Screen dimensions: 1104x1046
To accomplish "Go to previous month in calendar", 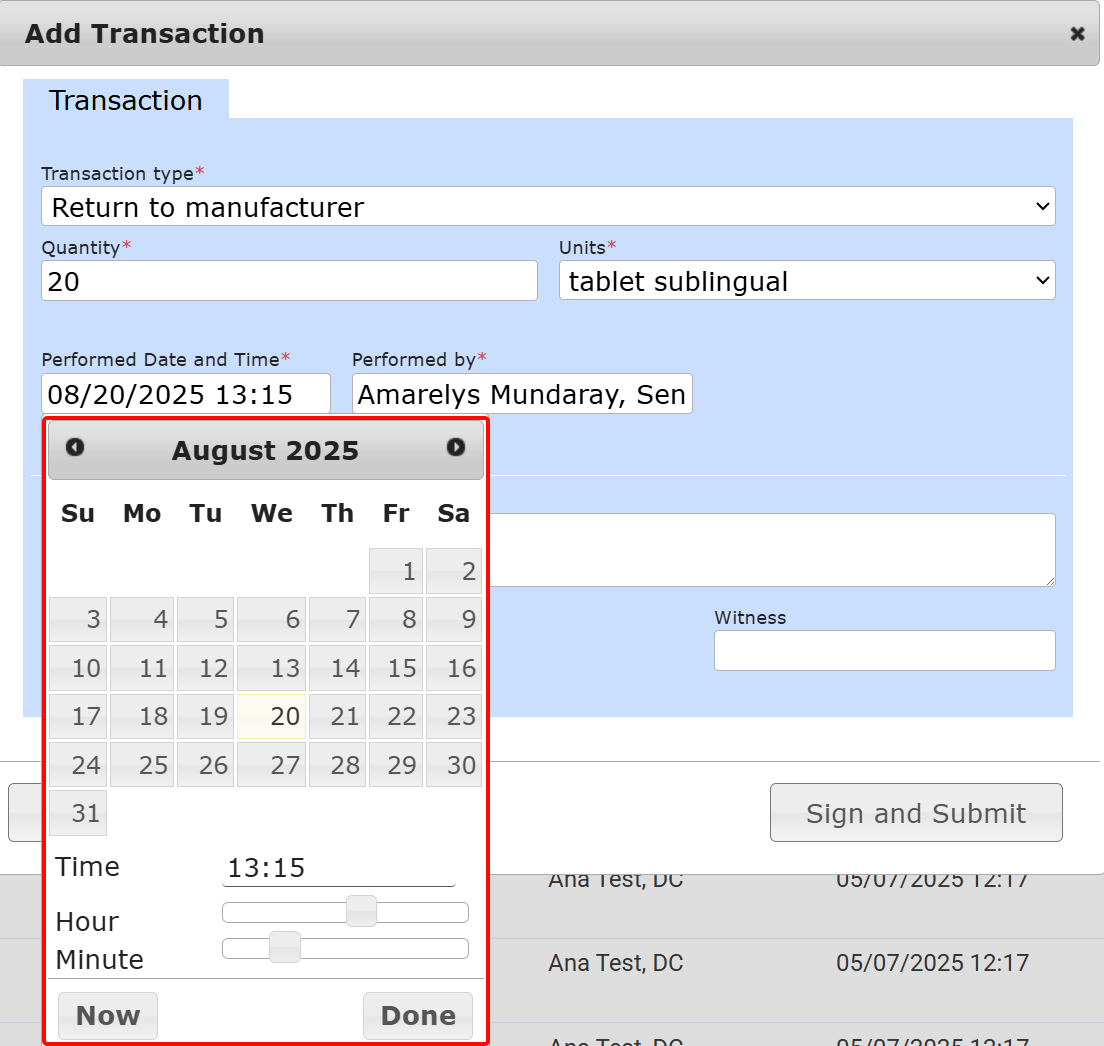I will pos(75,448).
